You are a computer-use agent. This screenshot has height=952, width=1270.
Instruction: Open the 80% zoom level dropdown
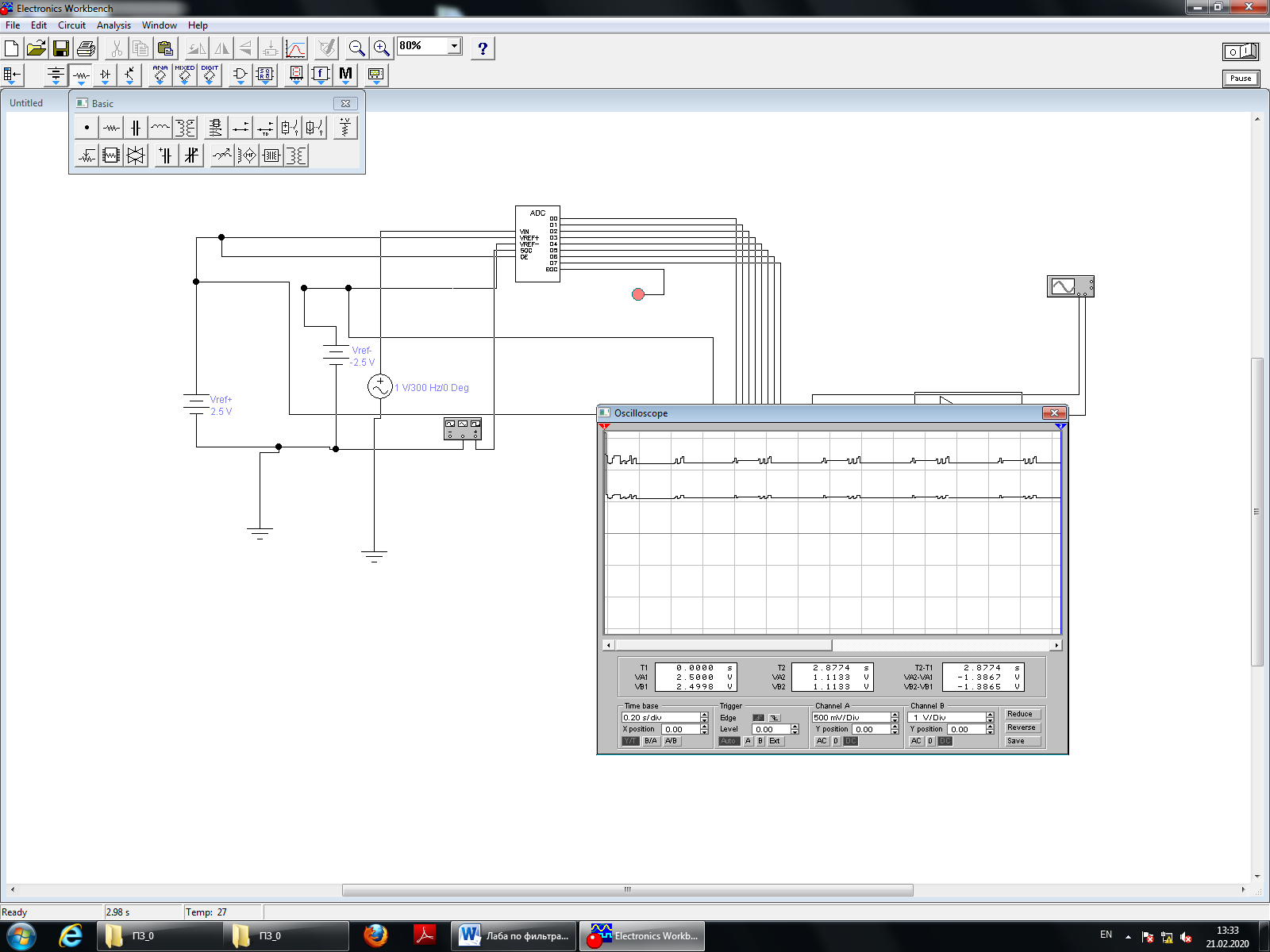(x=455, y=46)
